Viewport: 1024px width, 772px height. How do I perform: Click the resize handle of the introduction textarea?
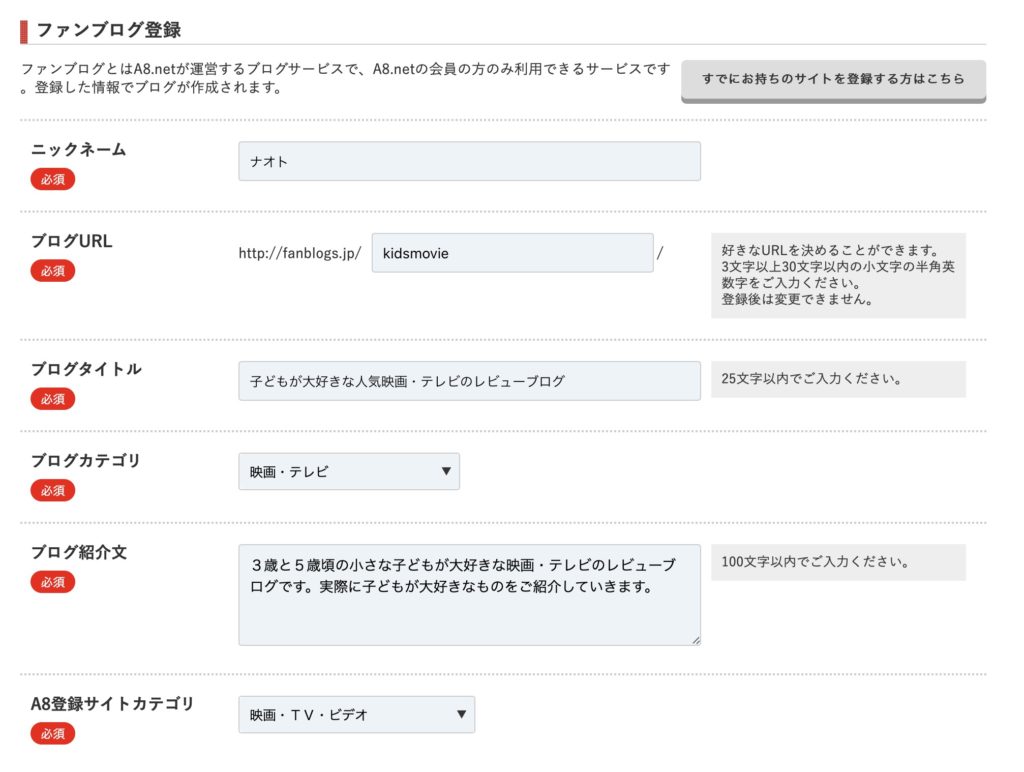[696, 641]
